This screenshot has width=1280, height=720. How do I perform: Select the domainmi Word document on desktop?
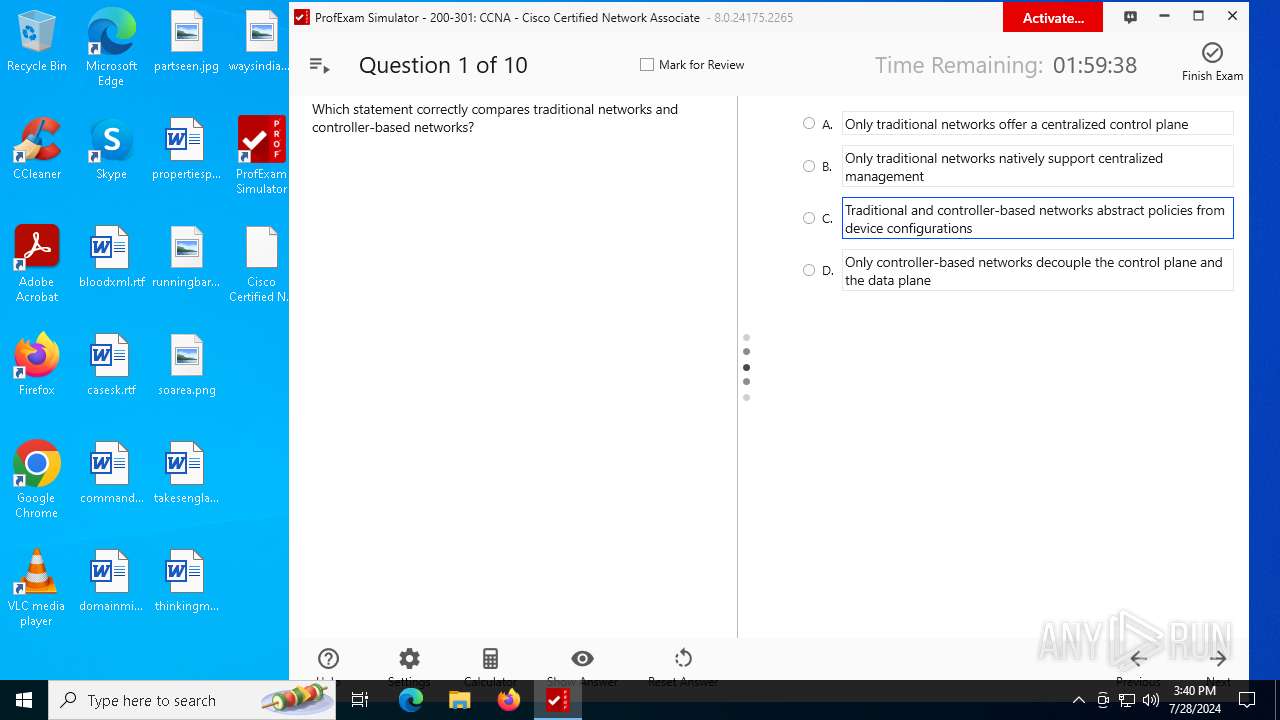[111, 581]
